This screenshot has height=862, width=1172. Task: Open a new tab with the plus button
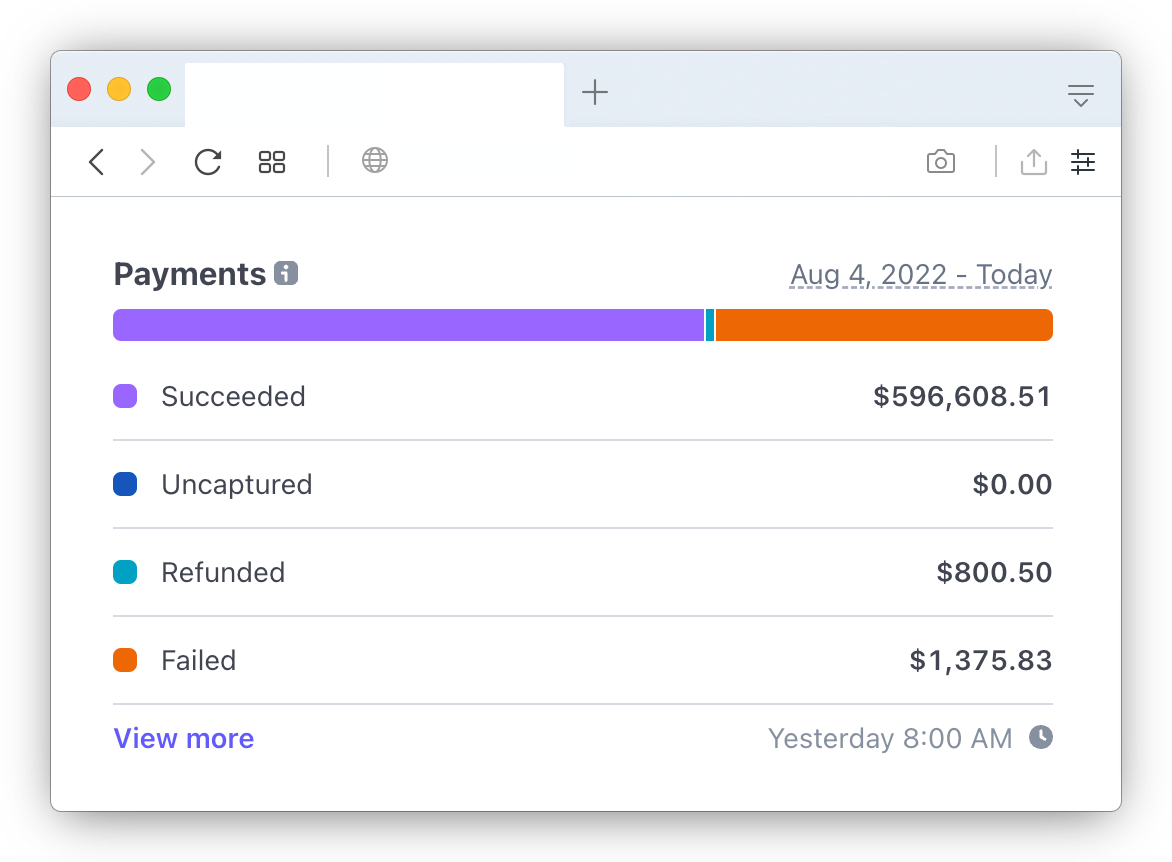pos(595,93)
